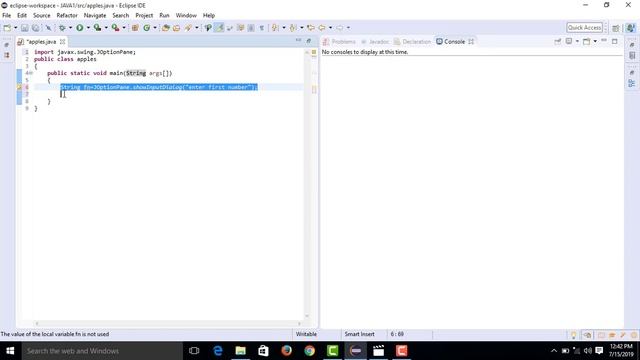Save the file with the Save icon
This screenshot has width=640, height=360.
(24, 28)
